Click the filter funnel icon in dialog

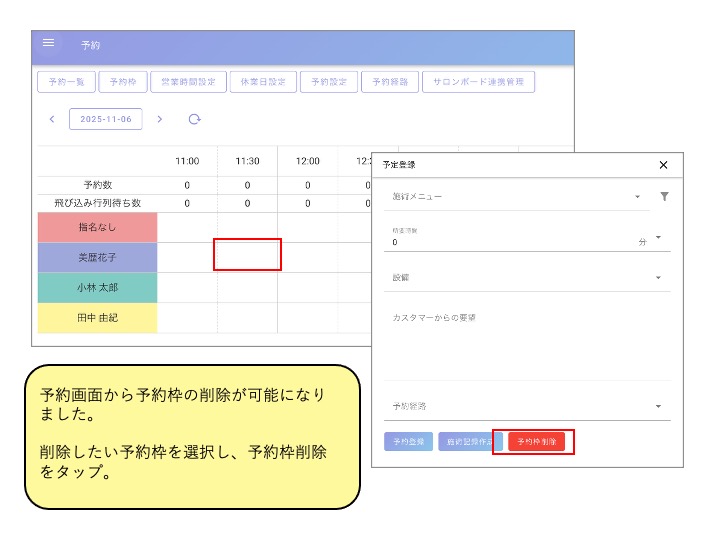[664, 197]
